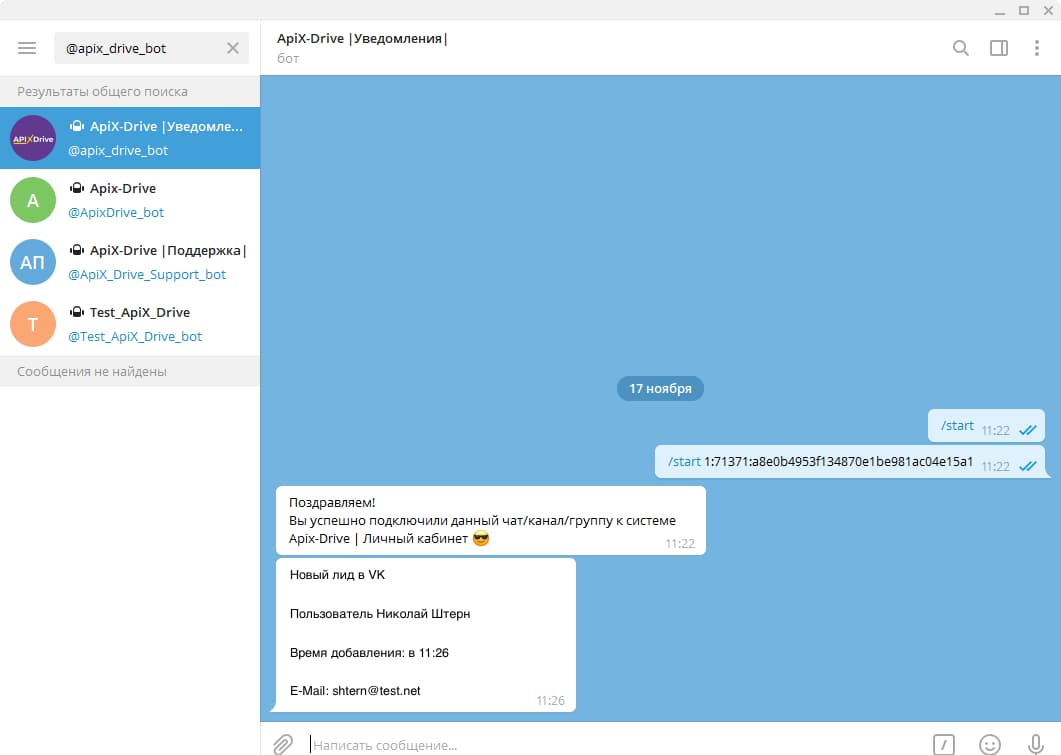
Task: Click the green 'A' avatar
Action: [32, 200]
